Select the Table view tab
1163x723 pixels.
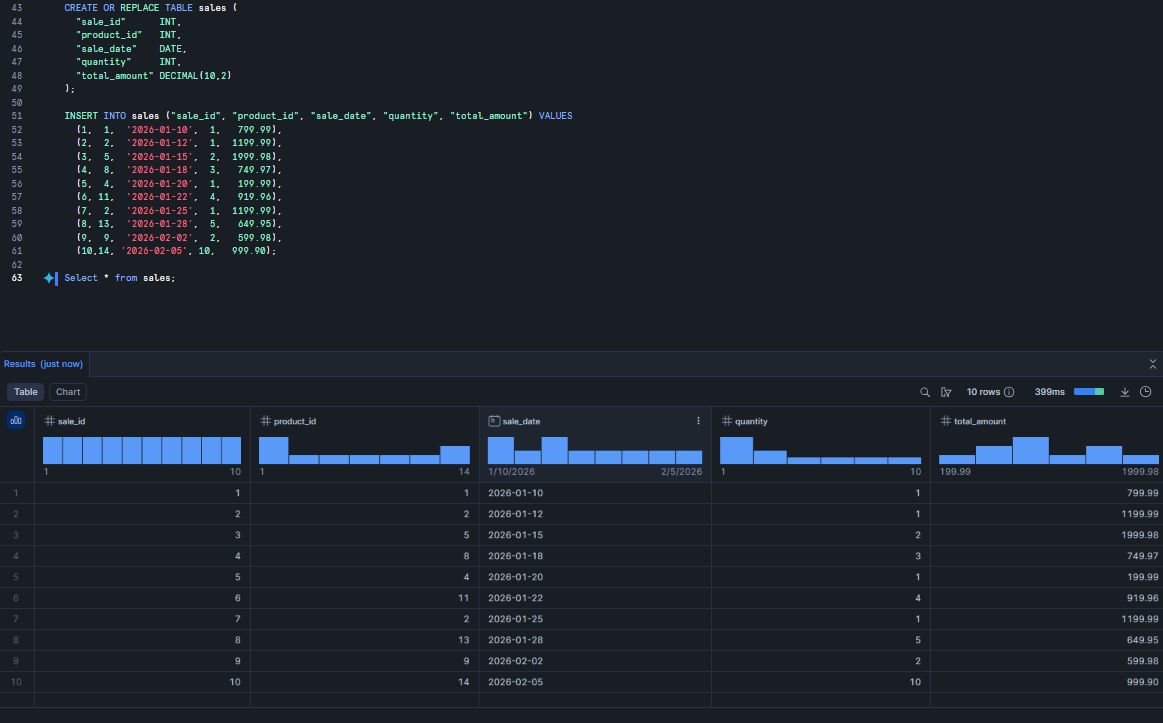pos(26,392)
